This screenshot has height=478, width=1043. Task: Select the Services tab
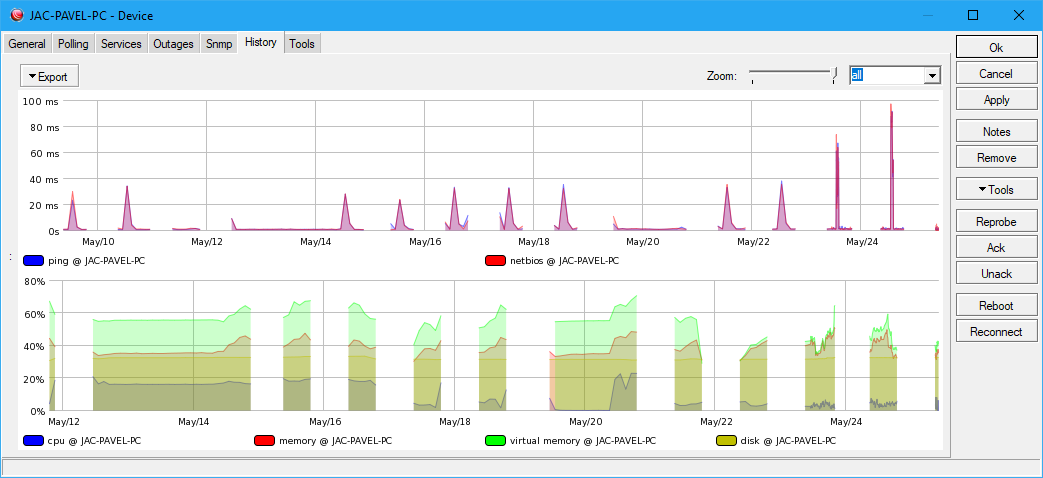[x=121, y=44]
